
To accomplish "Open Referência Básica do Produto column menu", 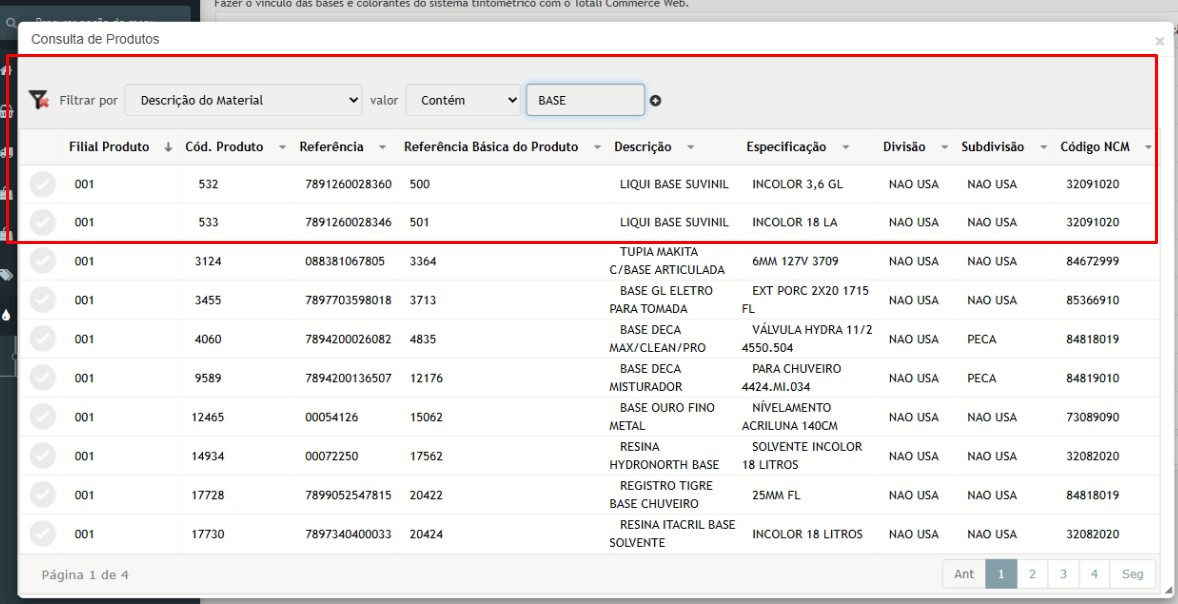I will (597, 147).
